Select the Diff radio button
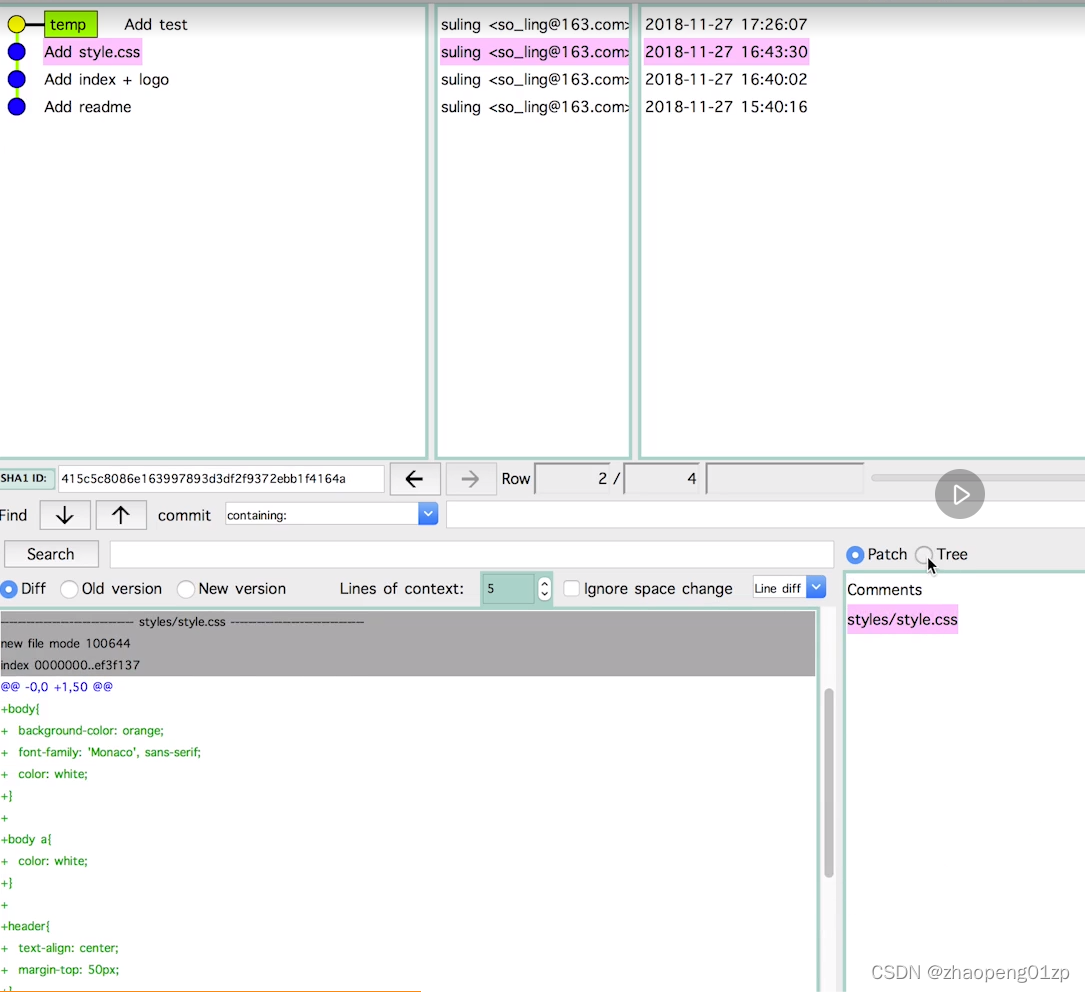Screen dimensions: 1085x992 pyautogui.click(x=9, y=589)
